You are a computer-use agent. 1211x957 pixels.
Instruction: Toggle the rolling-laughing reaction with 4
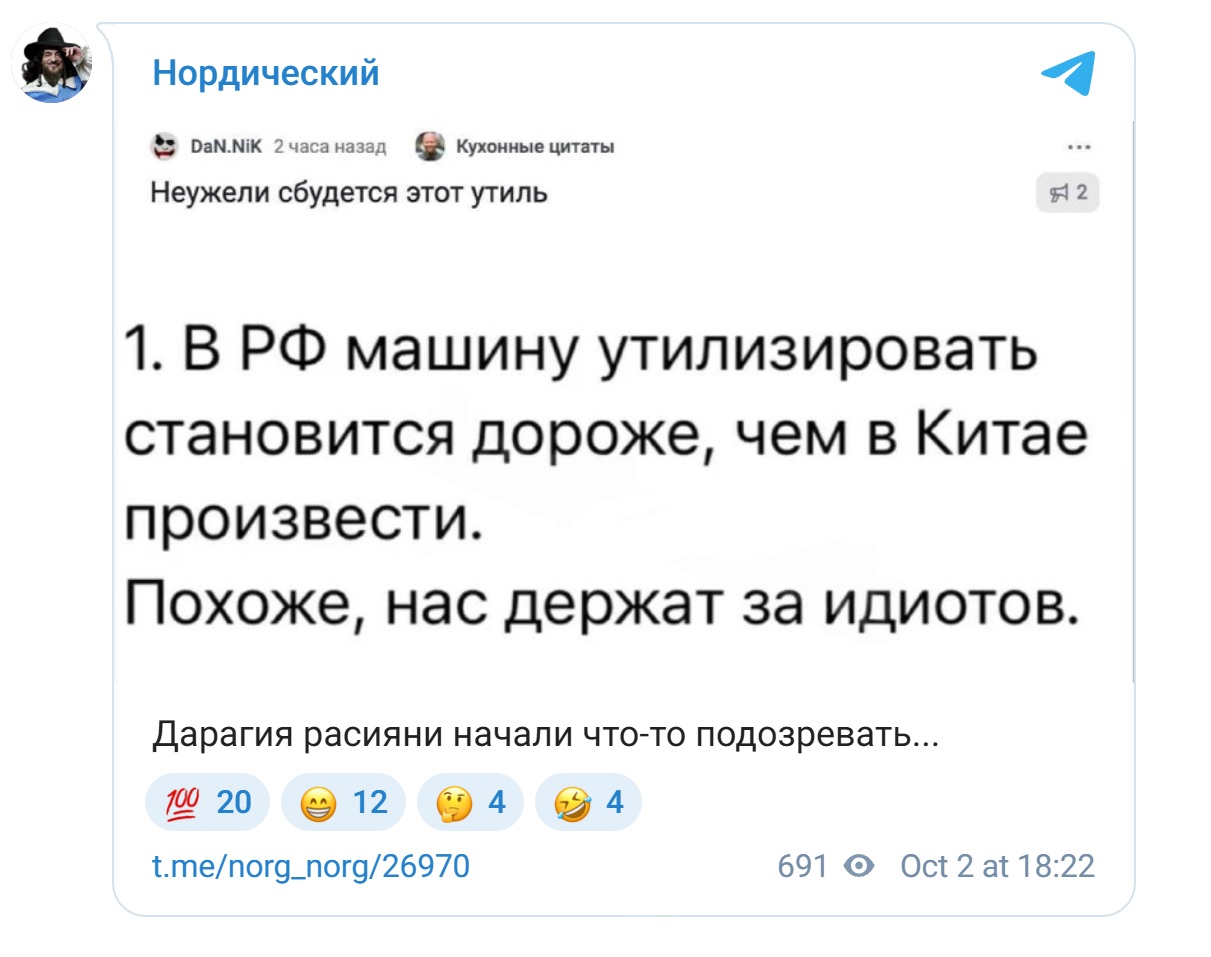[x=588, y=802]
